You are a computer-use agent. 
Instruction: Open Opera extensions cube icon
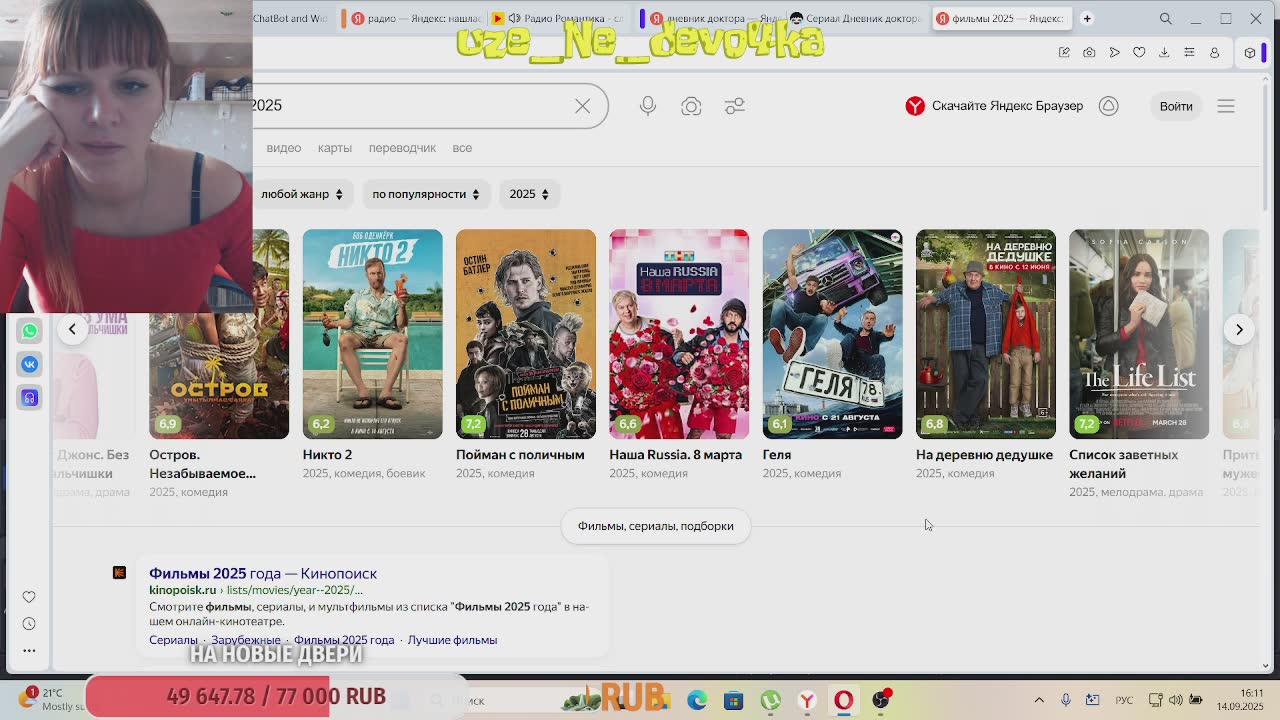(1250, 52)
